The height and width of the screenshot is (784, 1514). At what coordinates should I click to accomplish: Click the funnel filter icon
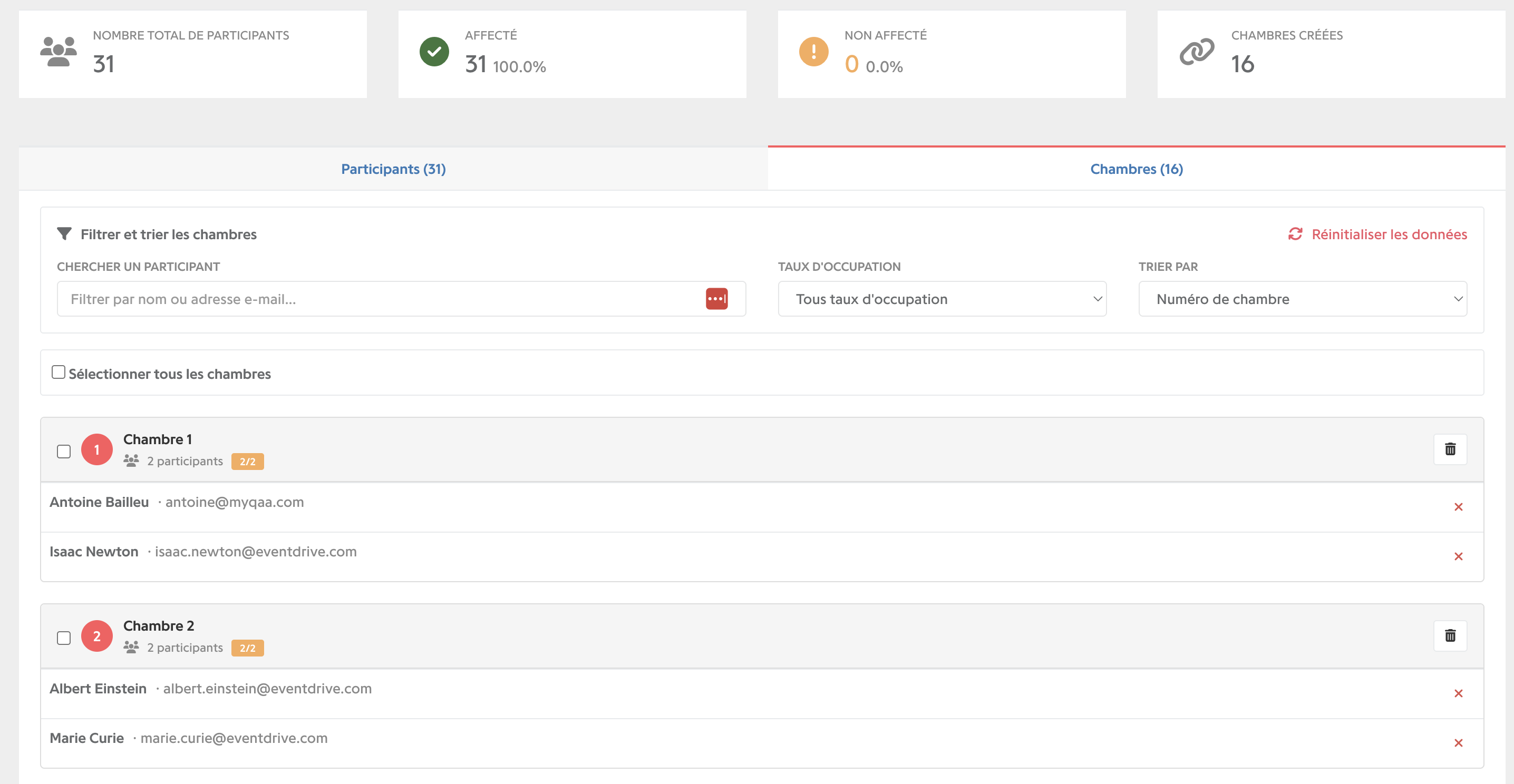coord(64,234)
